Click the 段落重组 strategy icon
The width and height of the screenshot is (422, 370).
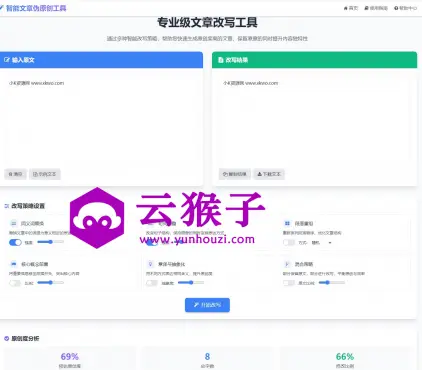click(287, 223)
